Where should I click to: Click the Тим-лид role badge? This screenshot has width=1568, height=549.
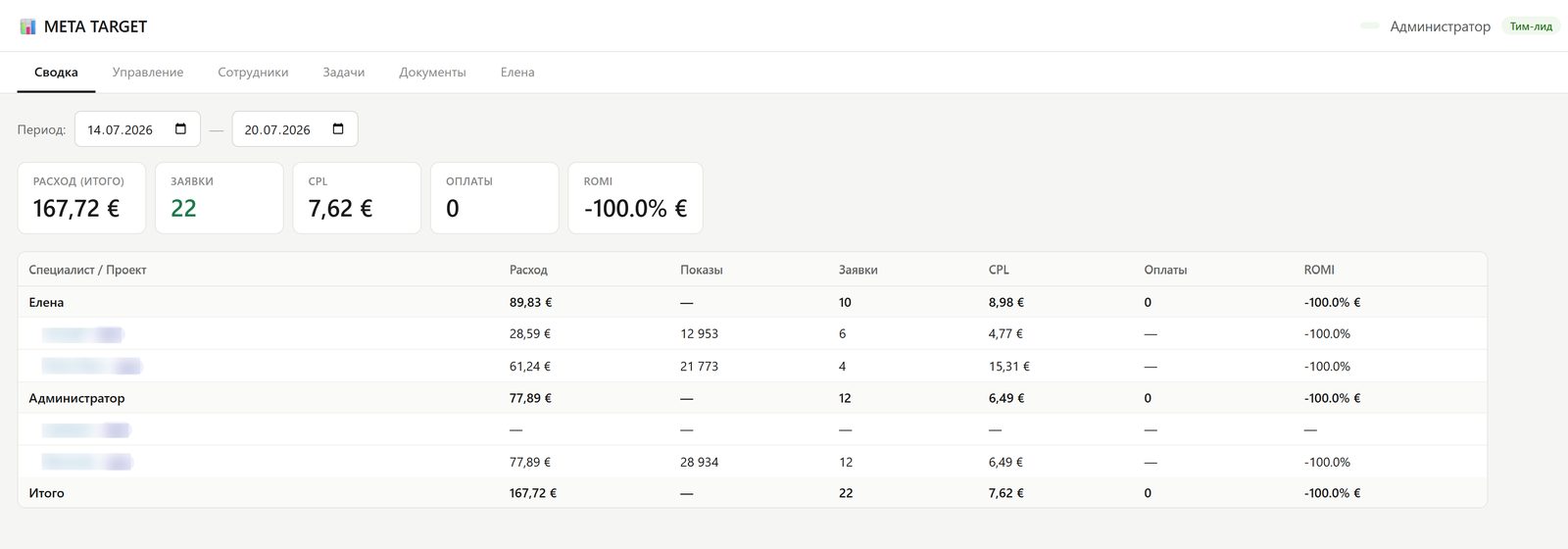[x=1531, y=26]
